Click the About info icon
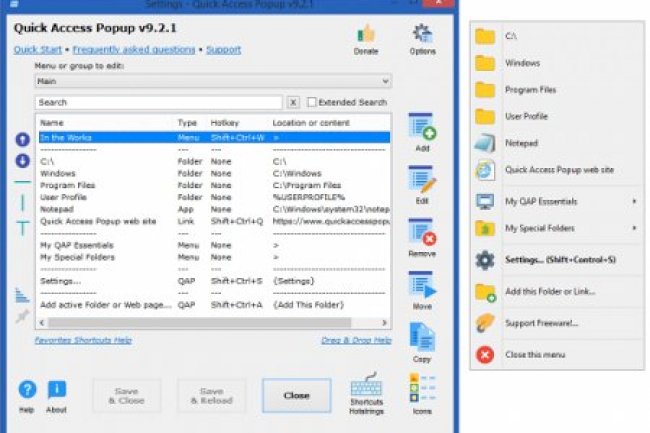The width and height of the screenshot is (650, 433). 56,389
